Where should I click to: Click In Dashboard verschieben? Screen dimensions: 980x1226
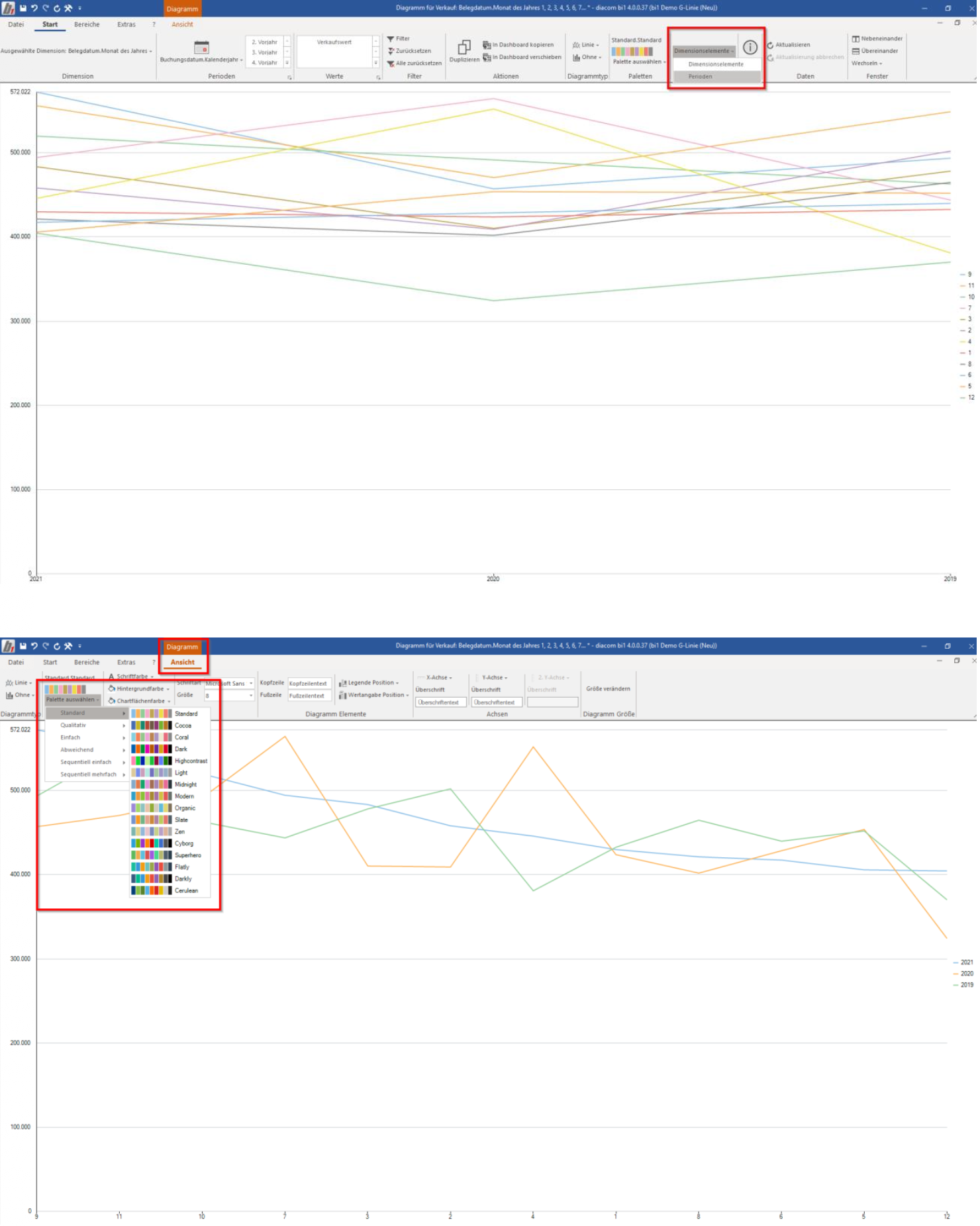[x=522, y=58]
